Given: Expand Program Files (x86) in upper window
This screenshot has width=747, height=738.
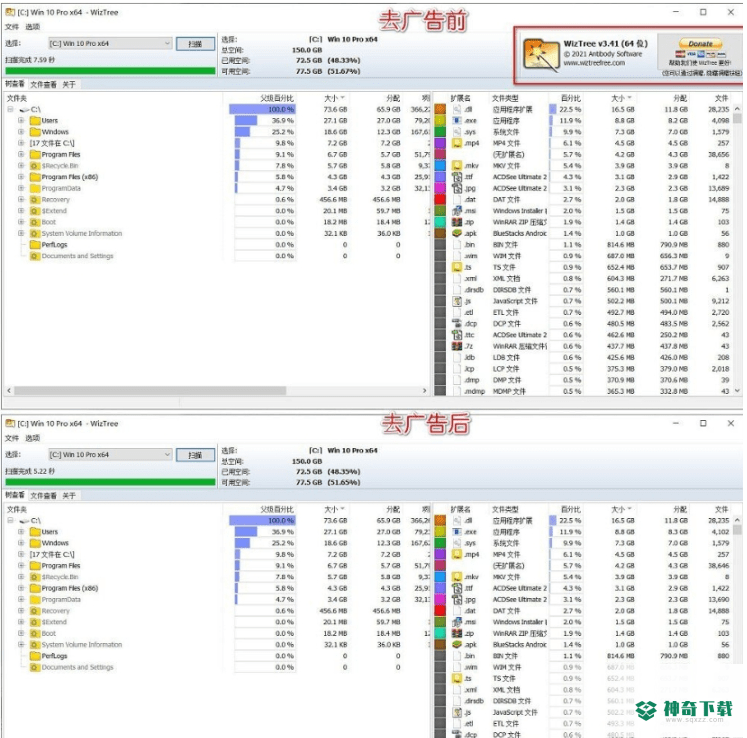Looking at the screenshot, I should pyautogui.click(x=21, y=177).
